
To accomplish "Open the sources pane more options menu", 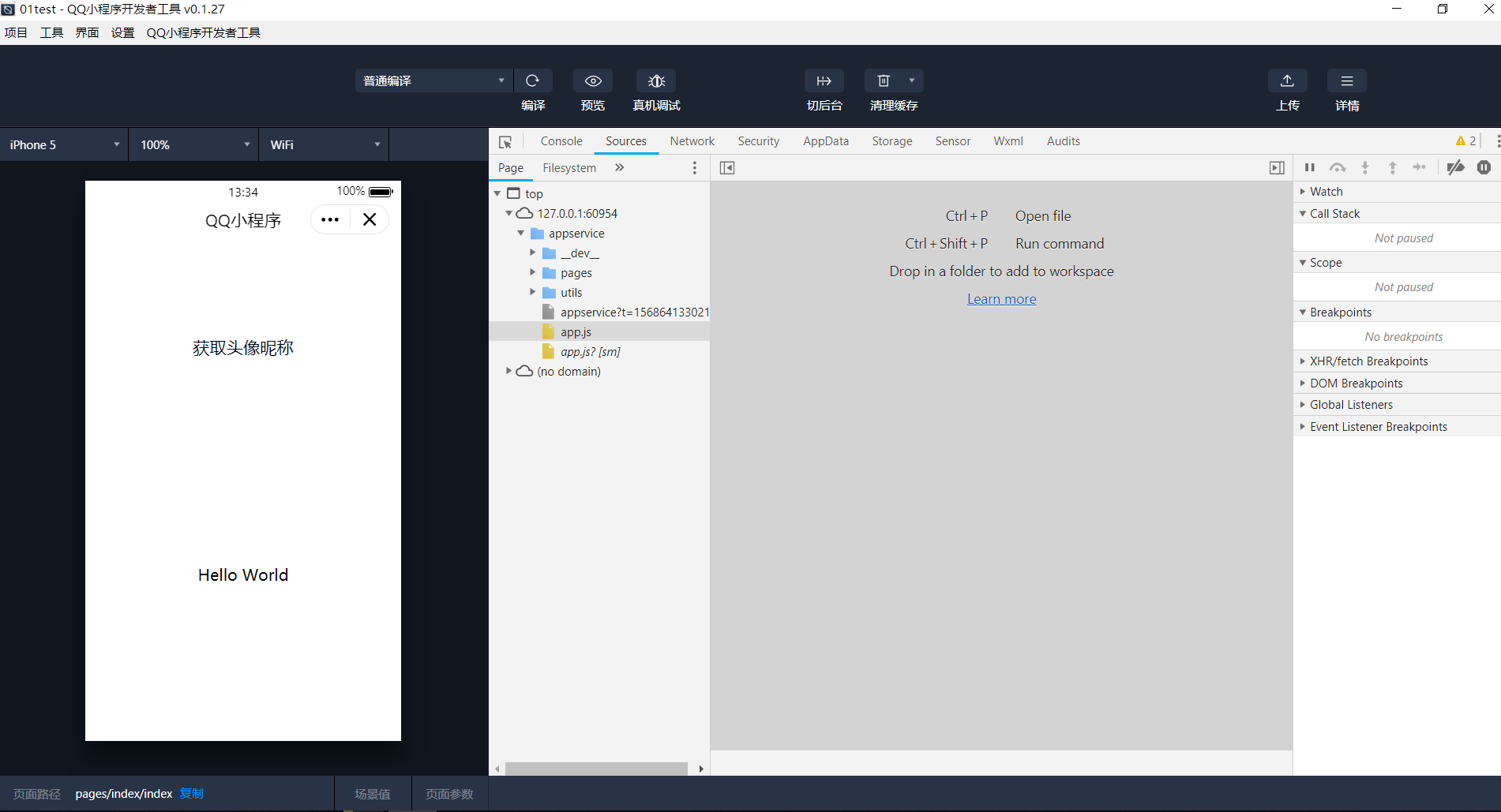I will click(x=695, y=168).
